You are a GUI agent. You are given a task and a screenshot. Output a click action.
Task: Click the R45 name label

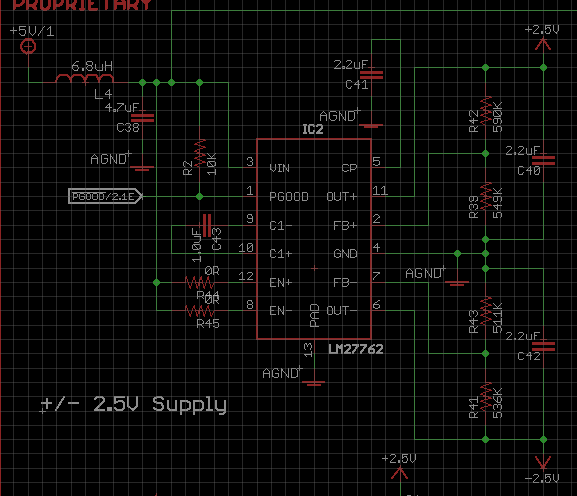(x=208, y=324)
